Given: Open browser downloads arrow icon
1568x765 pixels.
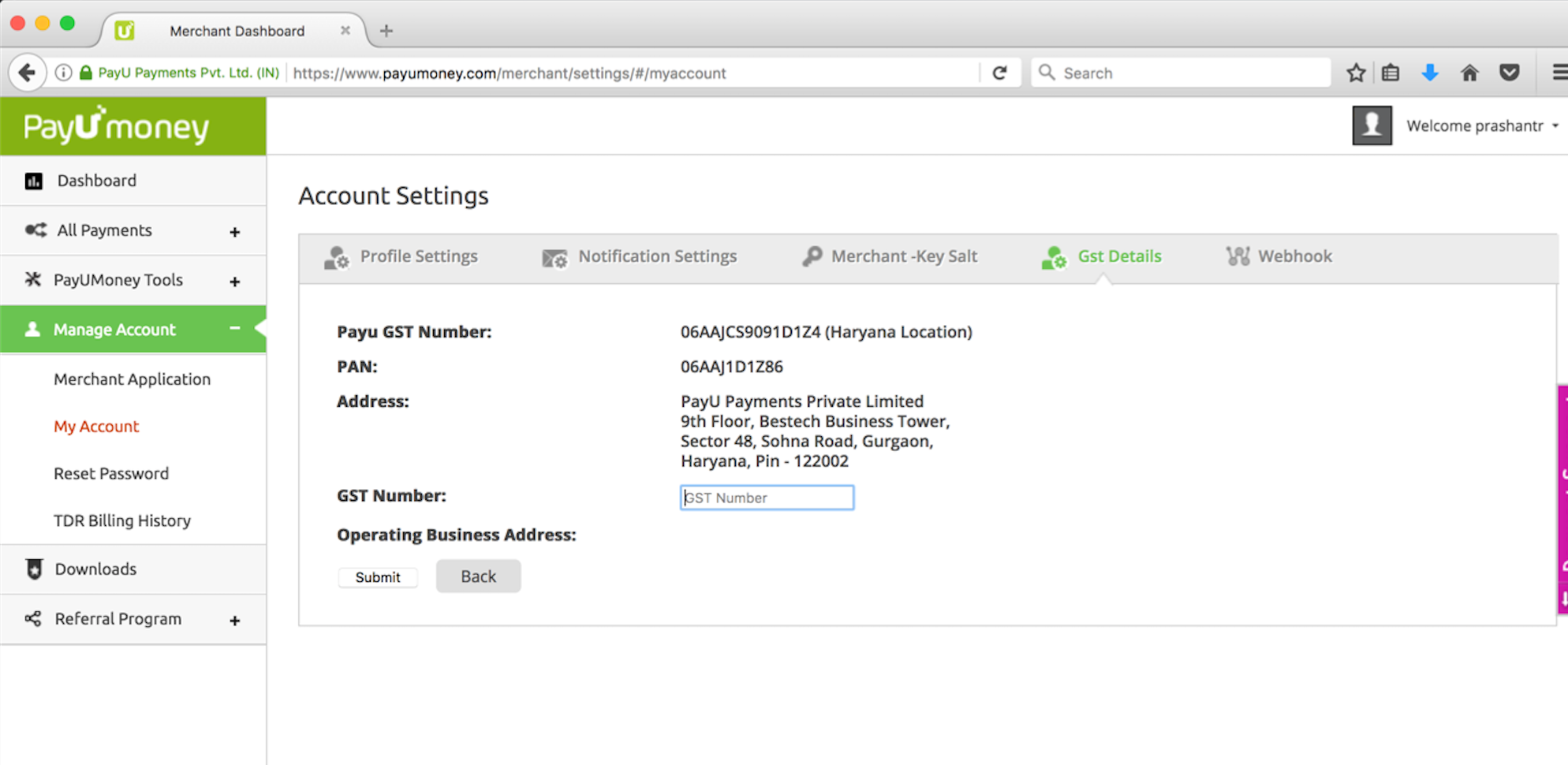Looking at the screenshot, I should coord(1430,73).
